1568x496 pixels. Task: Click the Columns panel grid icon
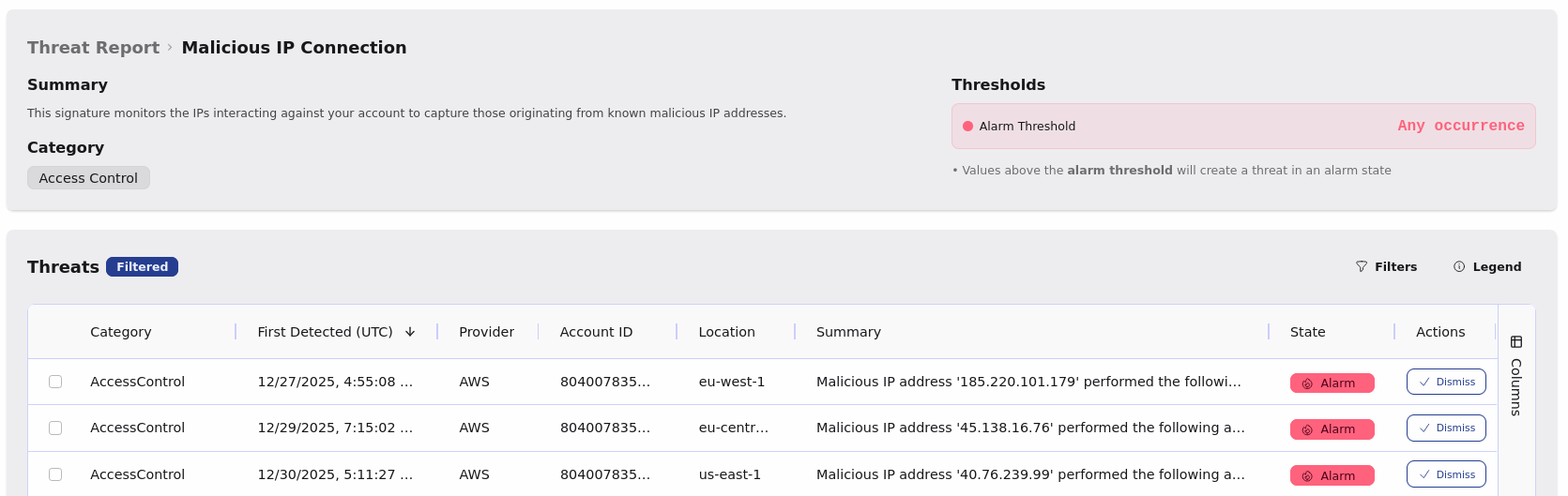tap(1516, 342)
